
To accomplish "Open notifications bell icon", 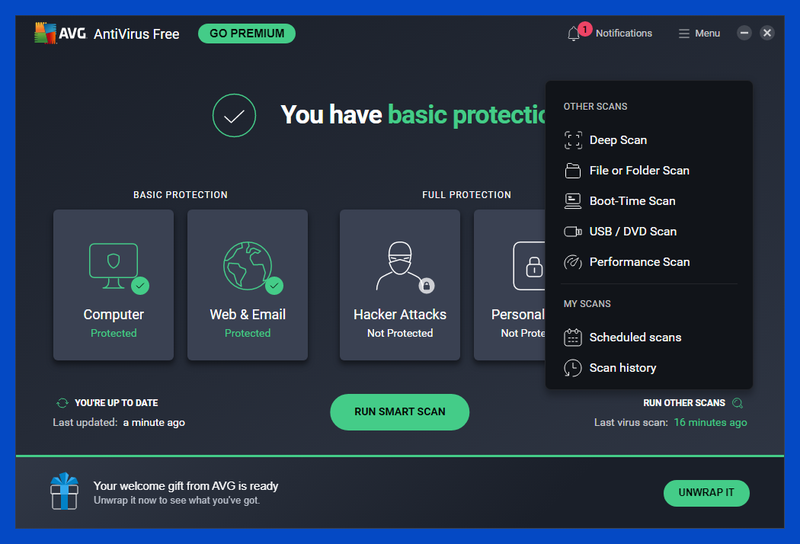I will point(573,34).
